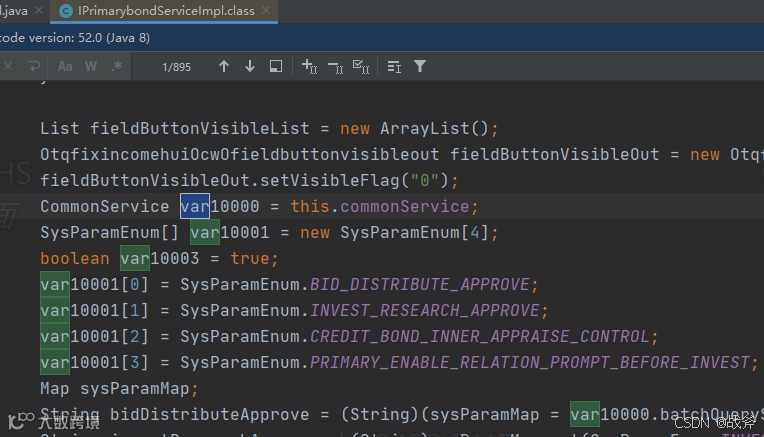The image size is (764, 437).
Task: Click fieldButtonVisibleList variable name
Action: coord(199,129)
